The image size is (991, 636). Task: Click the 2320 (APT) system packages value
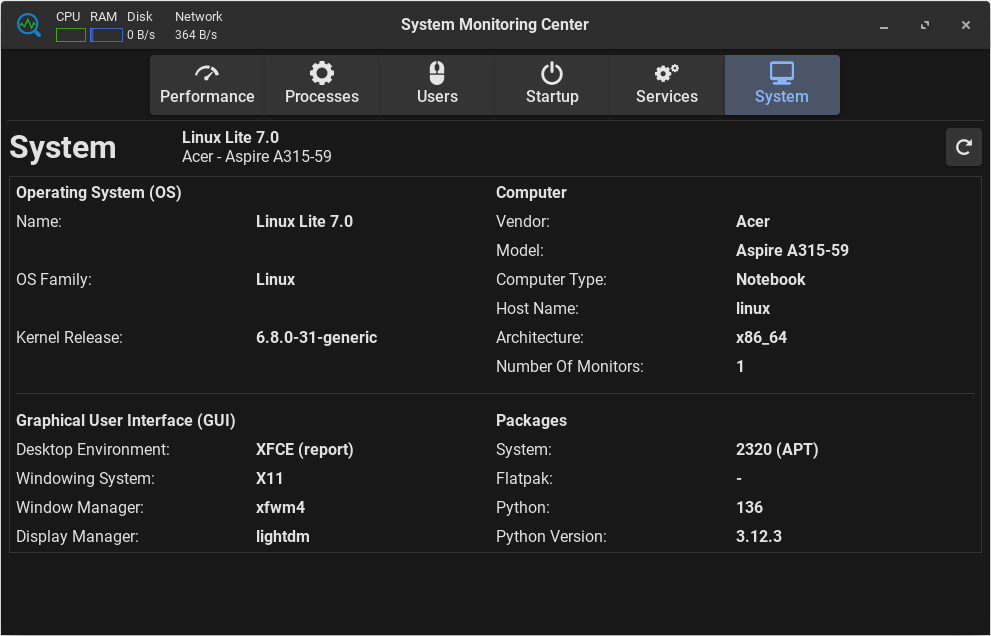(x=776, y=450)
